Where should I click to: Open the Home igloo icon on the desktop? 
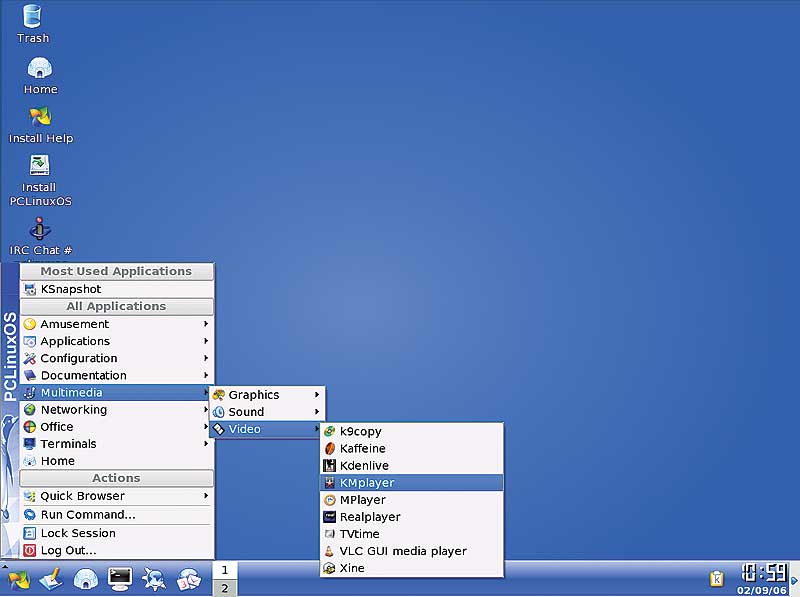tap(40, 75)
